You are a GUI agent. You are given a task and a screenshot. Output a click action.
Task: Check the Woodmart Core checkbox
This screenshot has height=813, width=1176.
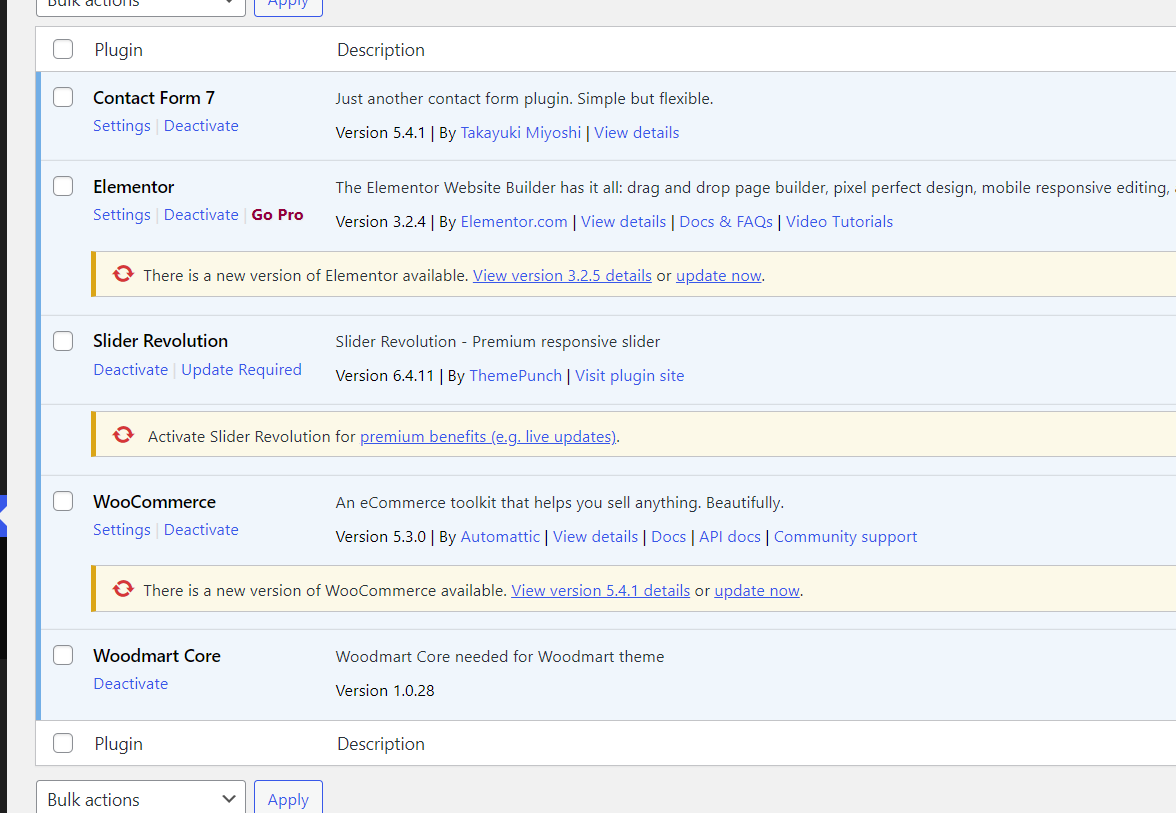(63, 656)
